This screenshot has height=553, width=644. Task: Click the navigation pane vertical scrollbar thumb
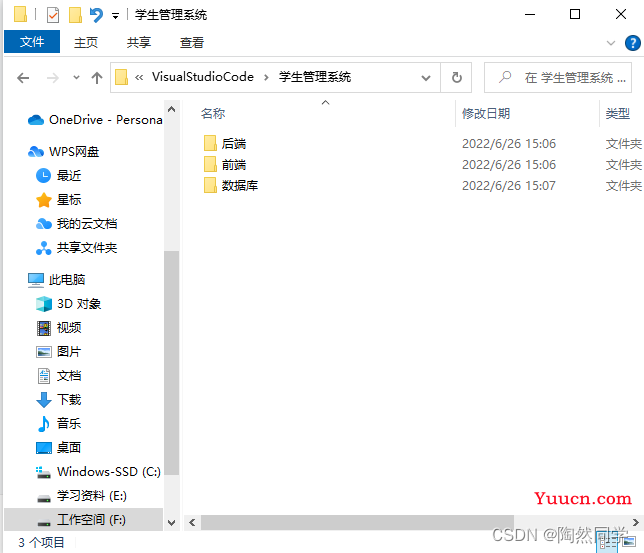click(172, 363)
